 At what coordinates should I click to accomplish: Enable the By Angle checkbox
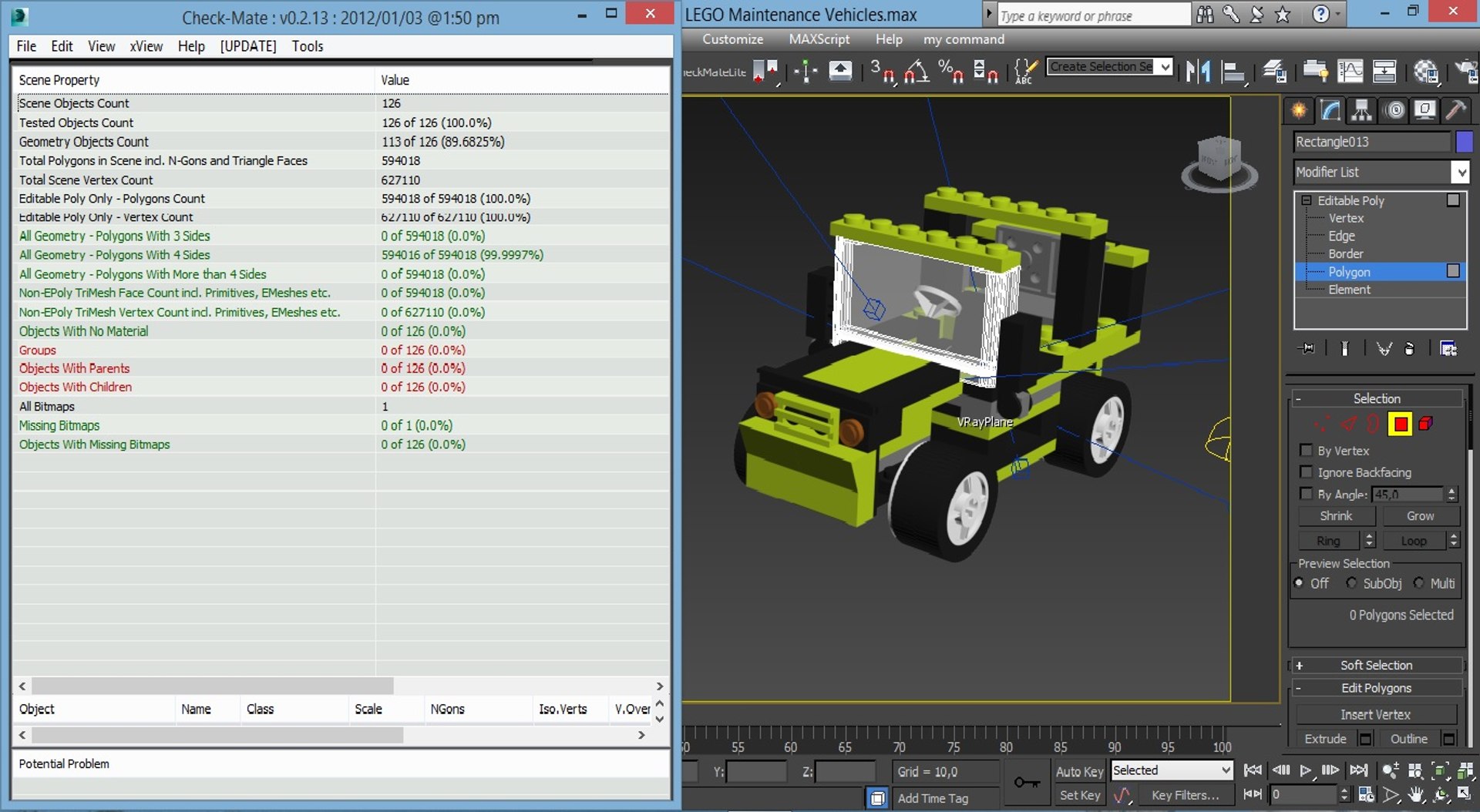(x=1306, y=493)
